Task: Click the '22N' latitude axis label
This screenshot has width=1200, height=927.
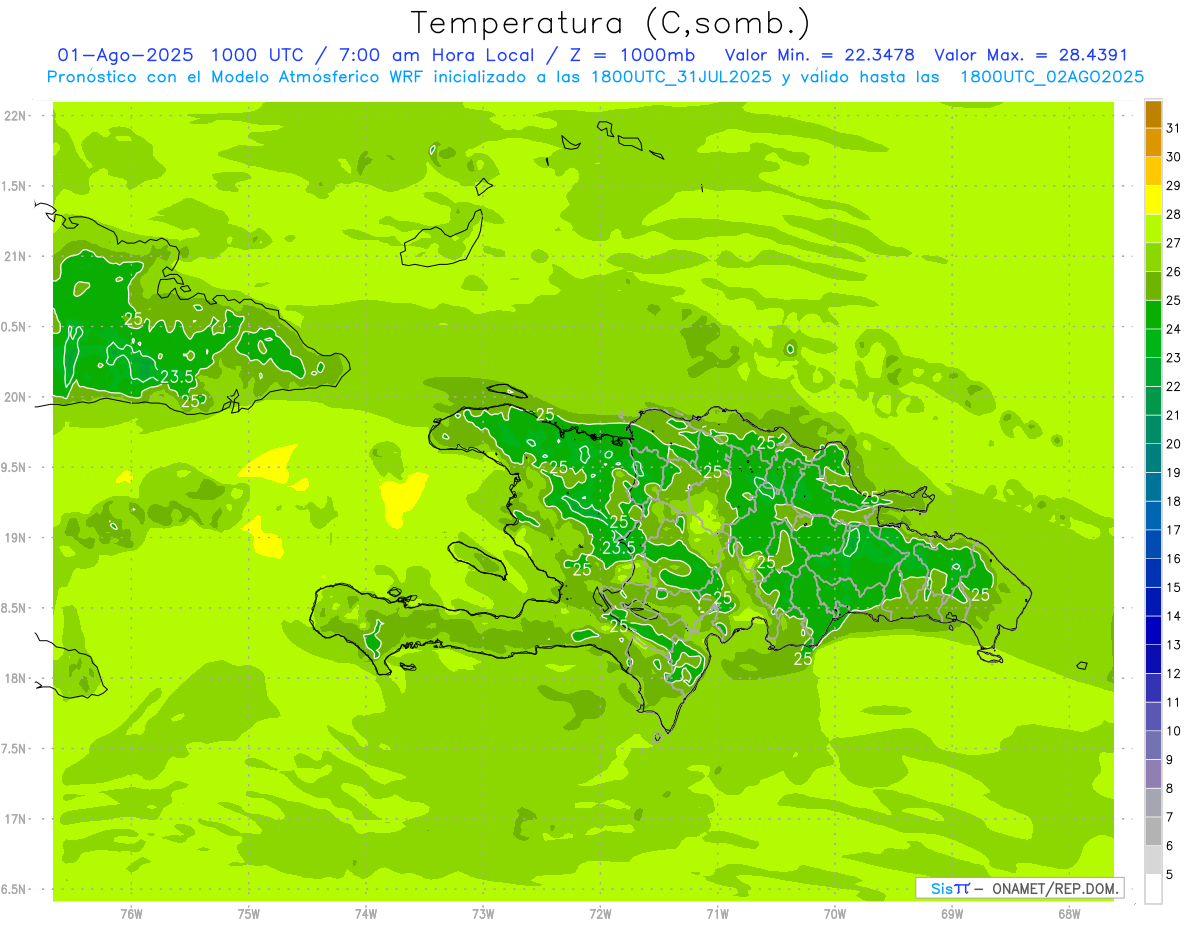Action: click(x=15, y=116)
